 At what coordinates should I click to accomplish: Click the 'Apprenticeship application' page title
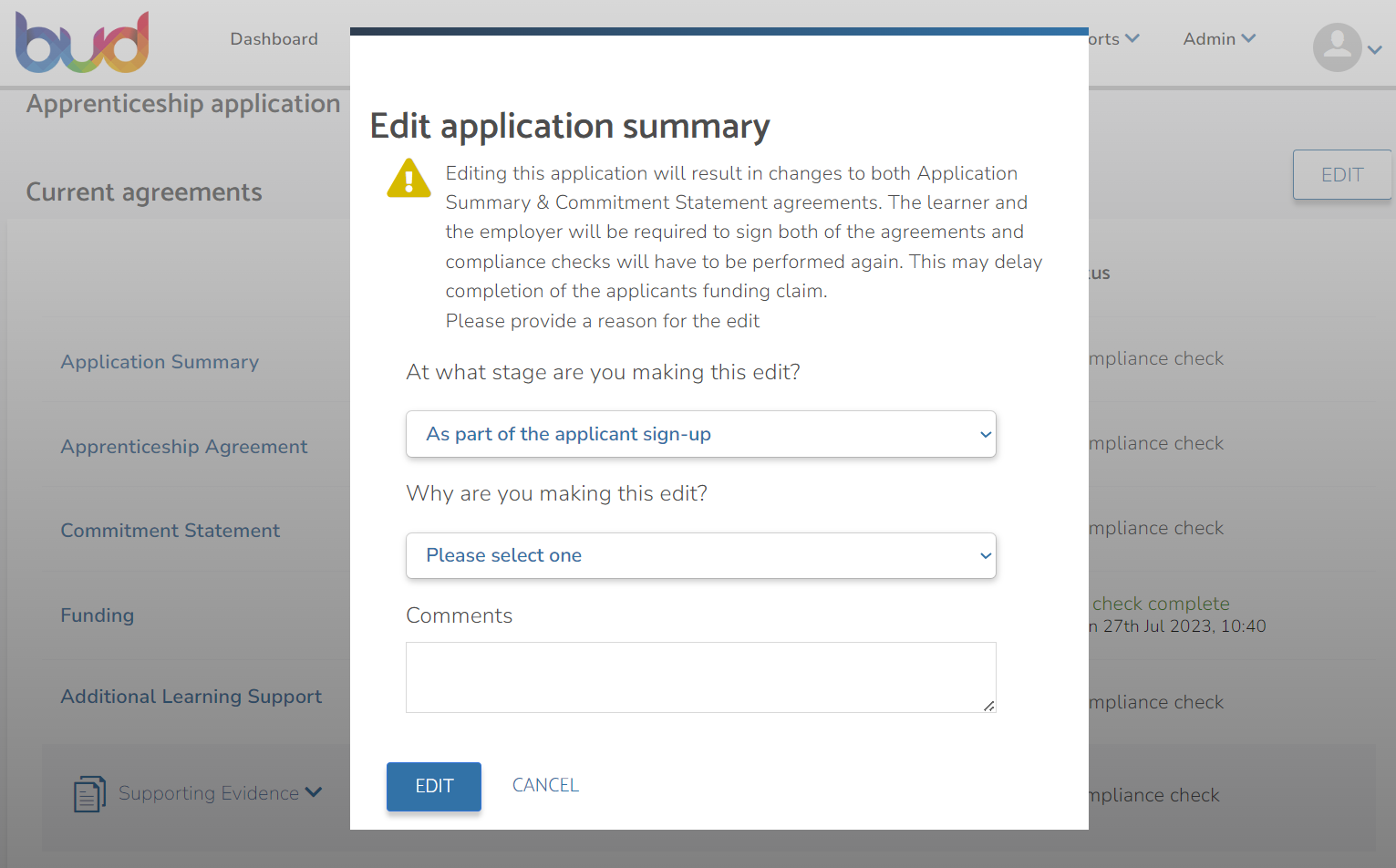click(183, 104)
